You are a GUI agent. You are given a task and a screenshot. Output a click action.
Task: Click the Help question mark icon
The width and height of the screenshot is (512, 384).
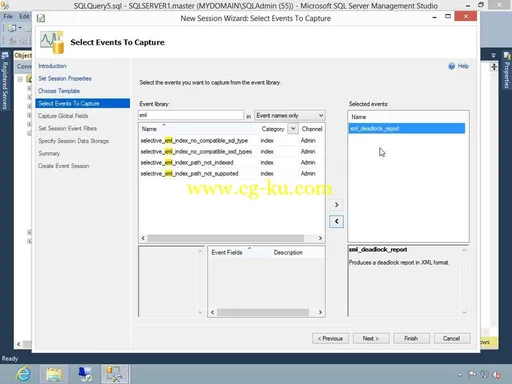coord(452,66)
